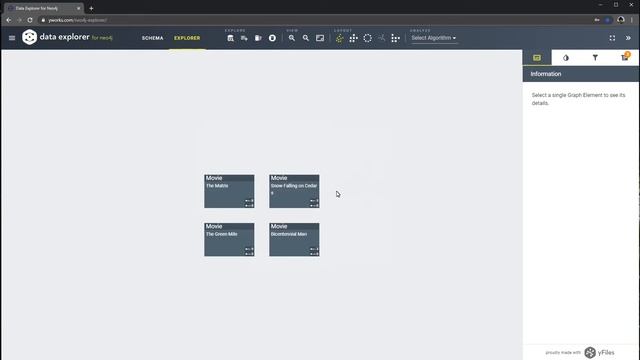Click the zoom out magnifier
The height and width of the screenshot is (360, 640).
[306, 38]
